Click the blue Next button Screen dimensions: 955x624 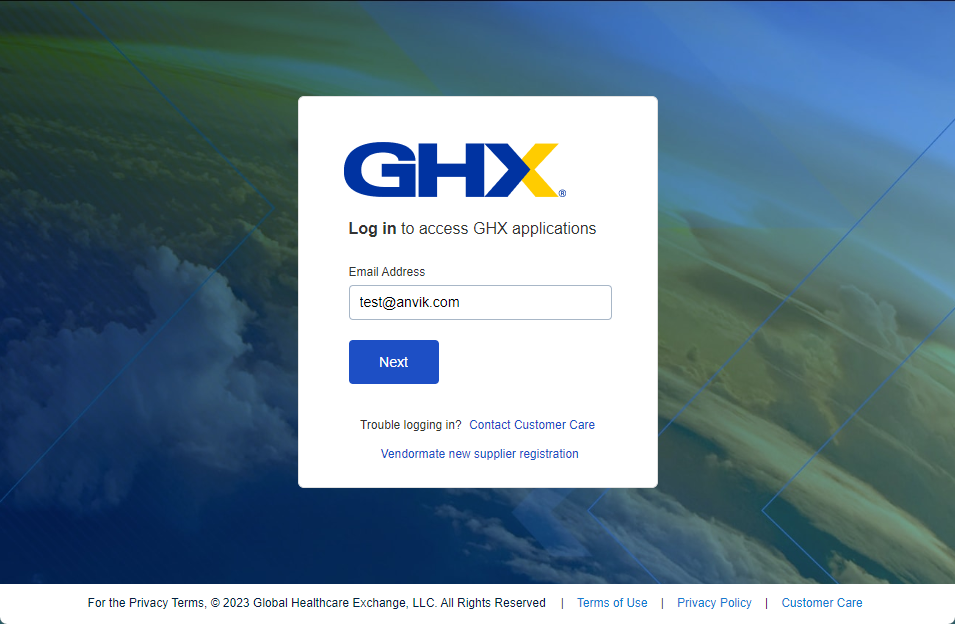coord(393,362)
